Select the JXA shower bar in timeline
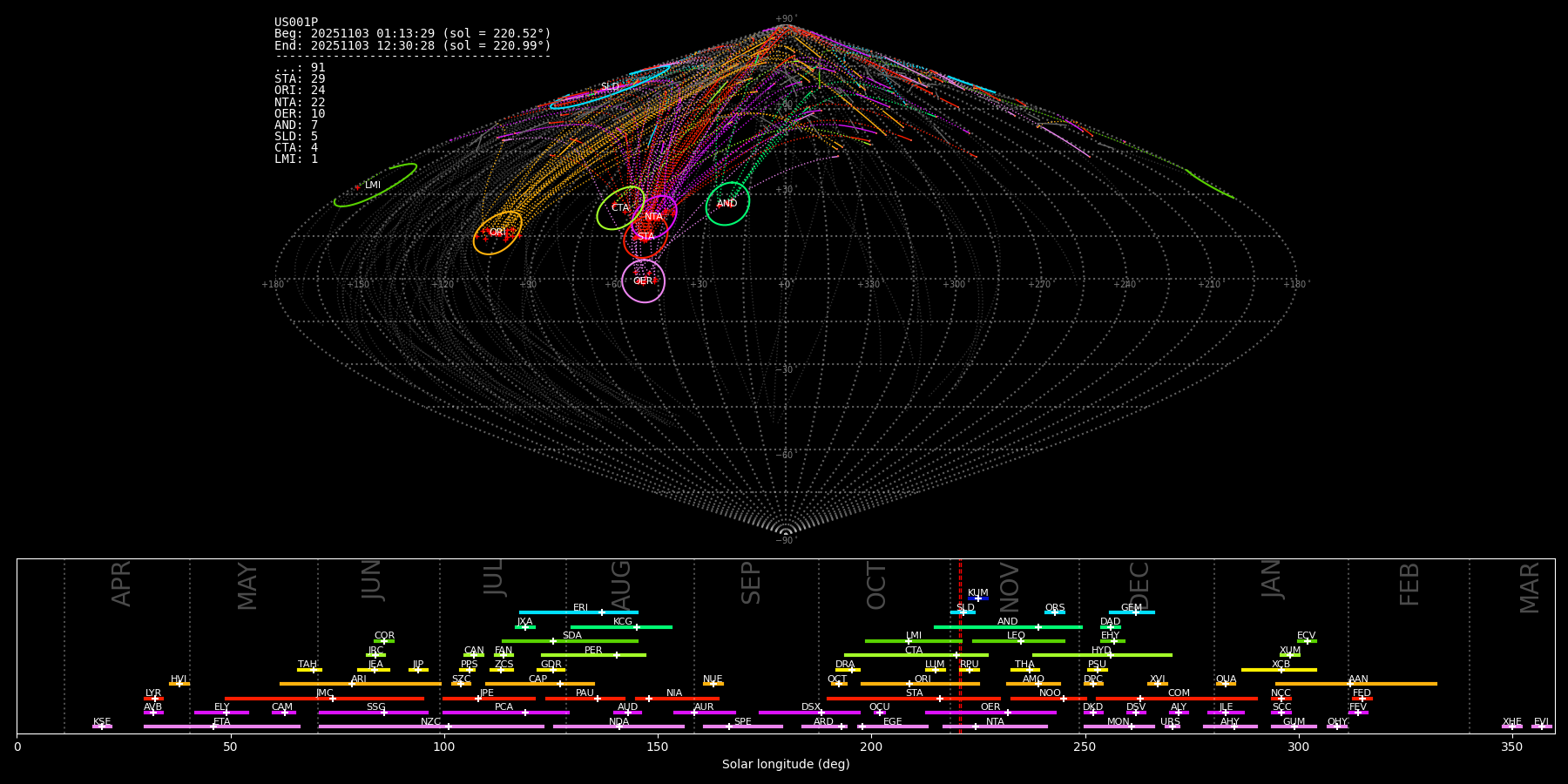The width and height of the screenshot is (1568, 784). [x=524, y=626]
